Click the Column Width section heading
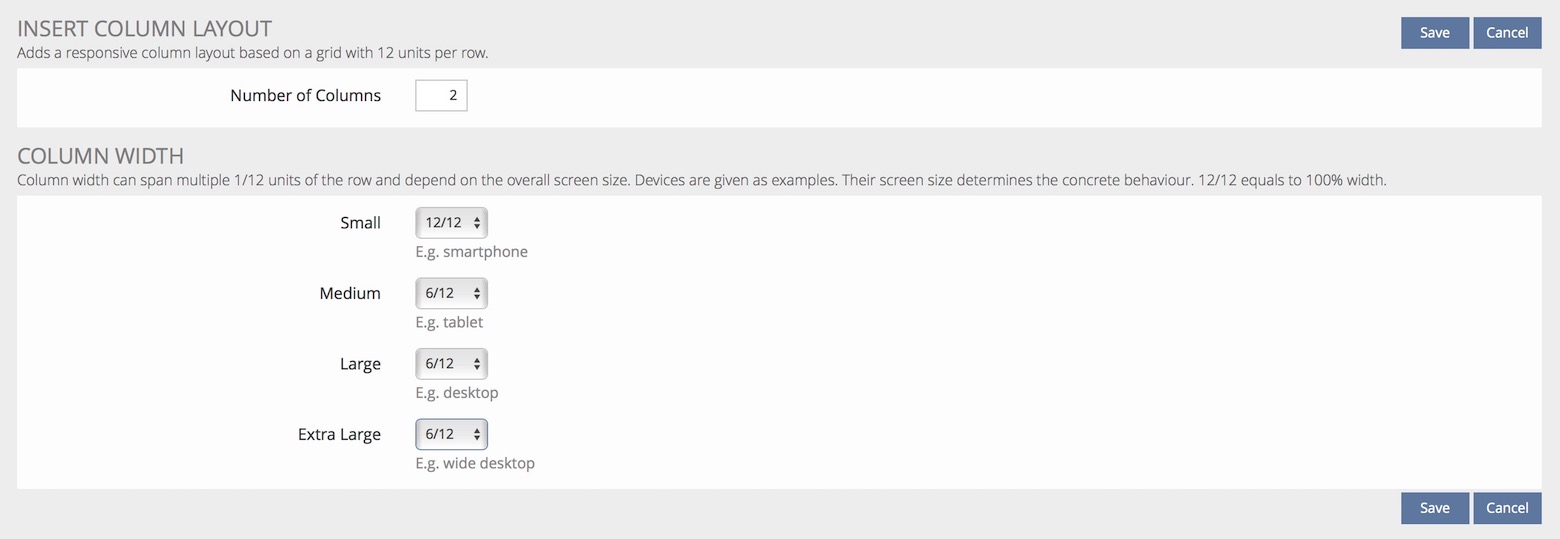The image size is (1560, 539). pyautogui.click(x=100, y=156)
